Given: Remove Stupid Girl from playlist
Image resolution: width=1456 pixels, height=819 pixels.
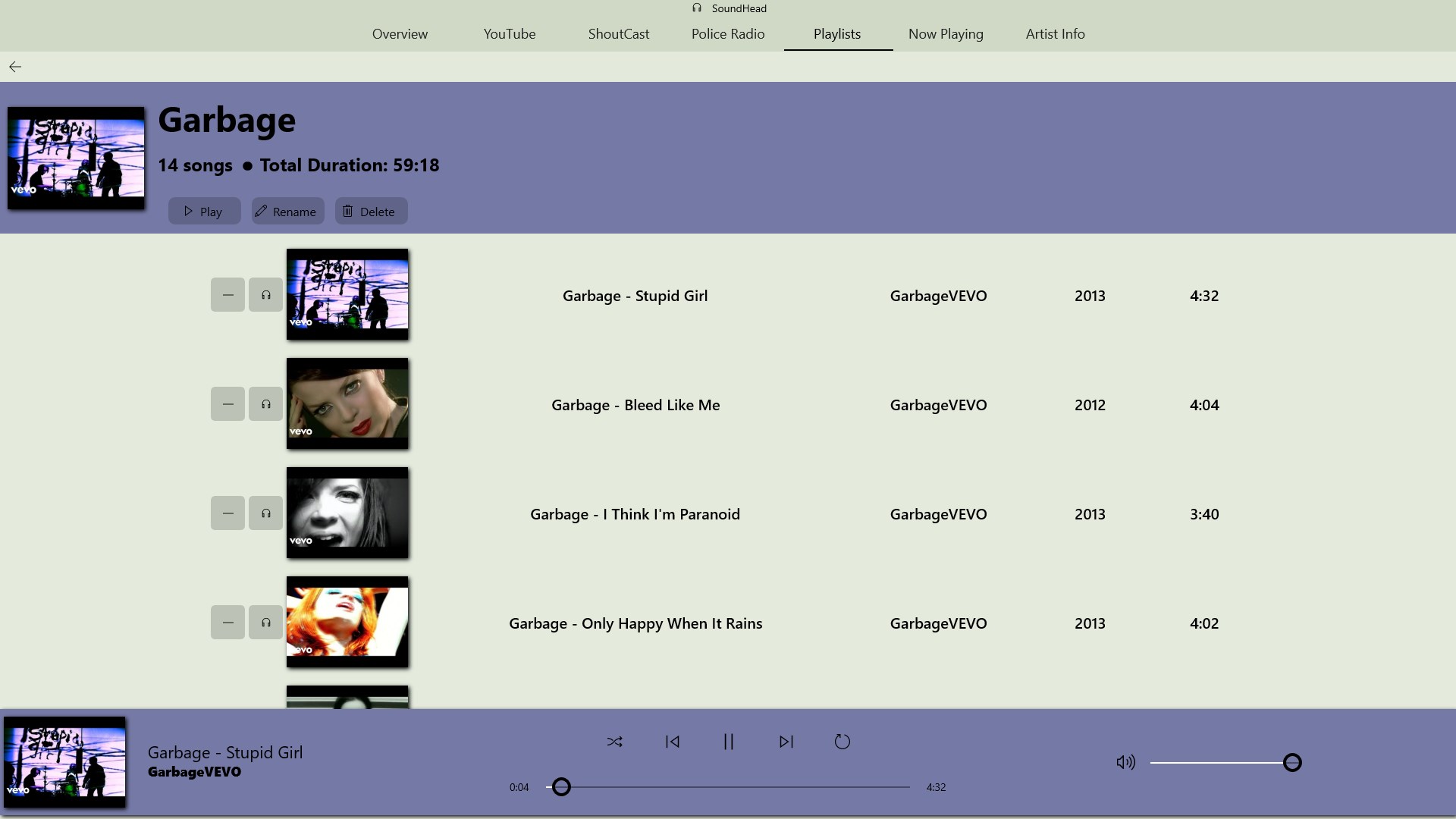Looking at the screenshot, I should click(x=227, y=295).
